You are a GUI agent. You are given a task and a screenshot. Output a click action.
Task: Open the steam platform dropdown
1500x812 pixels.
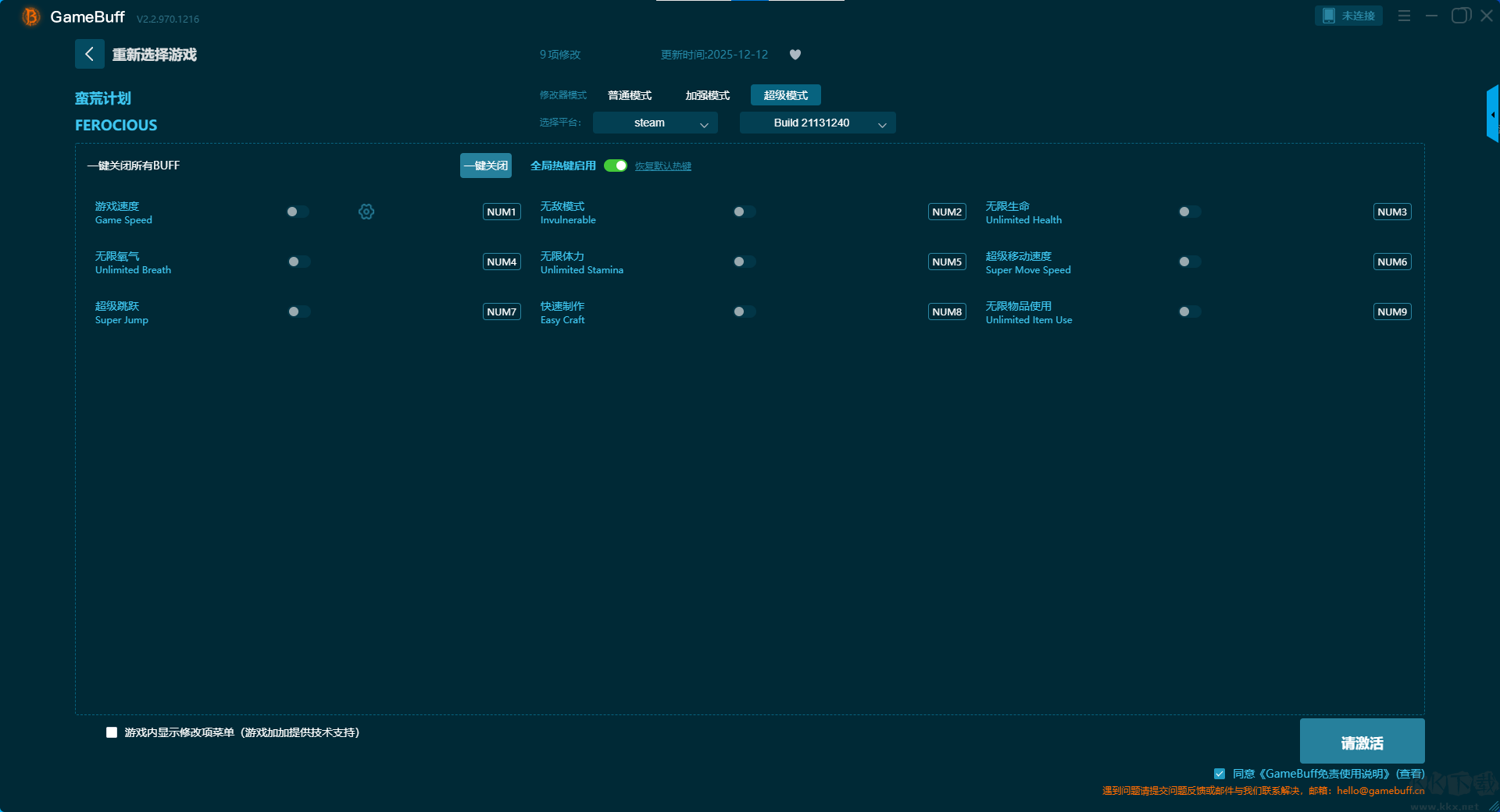[655, 123]
